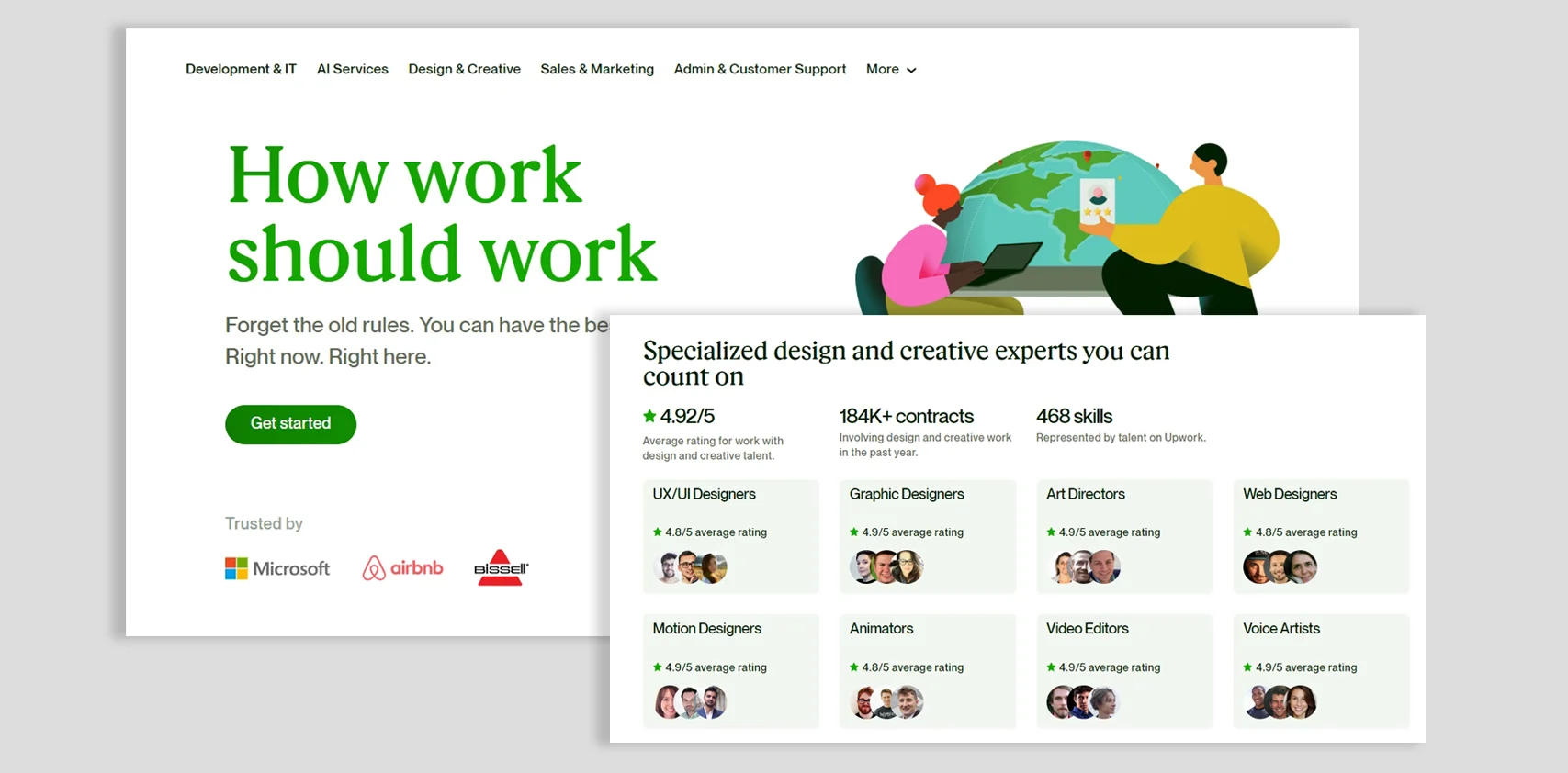Image resolution: width=1568 pixels, height=773 pixels.
Task: Select Design & Creative in navigation
Action: (464, 70)
